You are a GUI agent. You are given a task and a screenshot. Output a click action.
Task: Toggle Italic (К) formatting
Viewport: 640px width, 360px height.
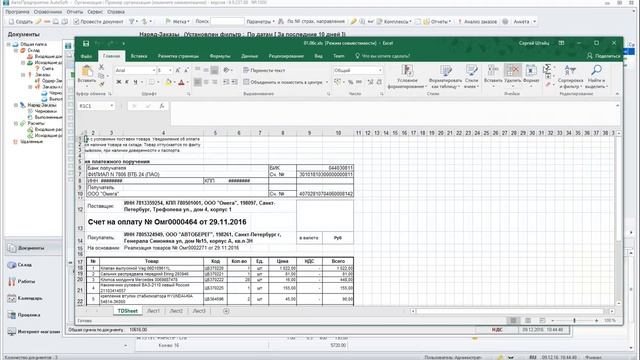tap(127, 82)
